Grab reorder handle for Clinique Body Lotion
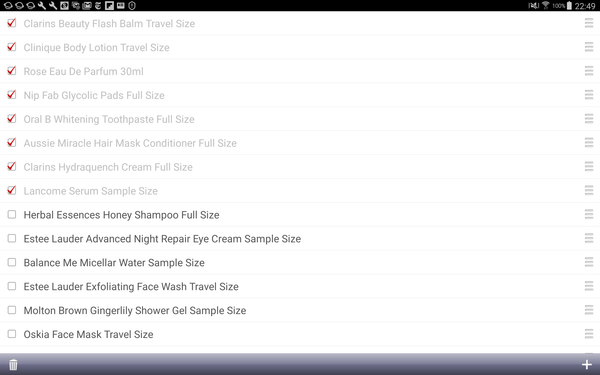Screen dimensions: 600x375 pos(589,47)
